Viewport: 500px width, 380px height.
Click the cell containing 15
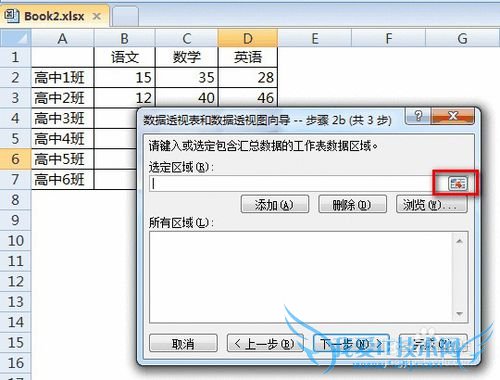click(125, 78)
